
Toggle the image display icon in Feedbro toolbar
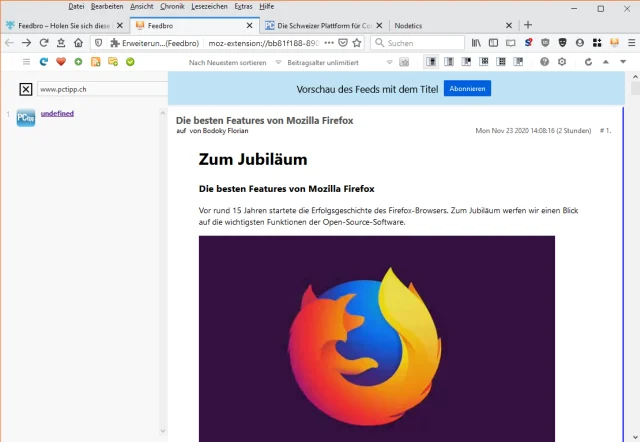point(404,62)
